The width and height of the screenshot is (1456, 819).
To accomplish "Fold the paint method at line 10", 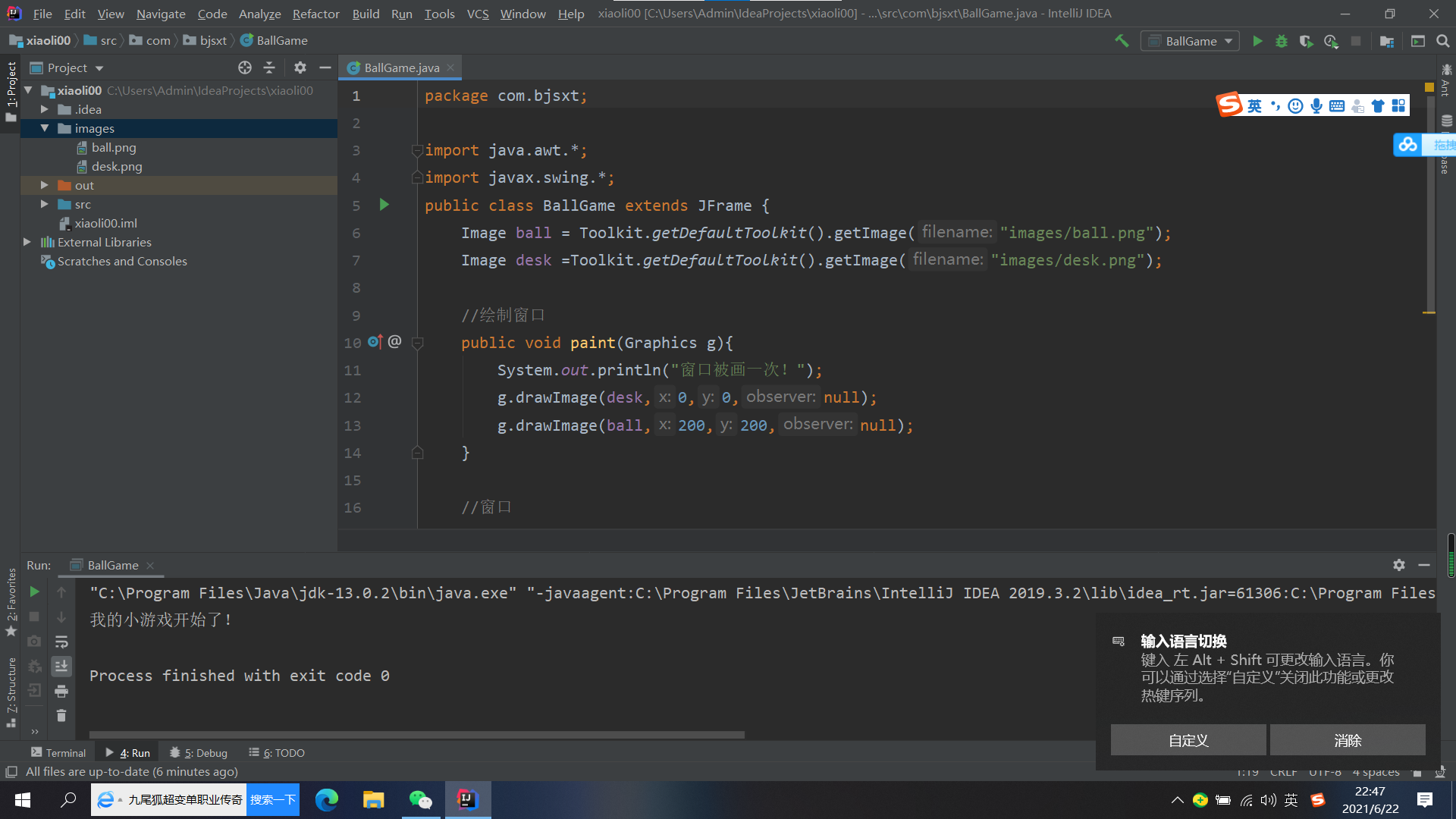I will [417, 343].
